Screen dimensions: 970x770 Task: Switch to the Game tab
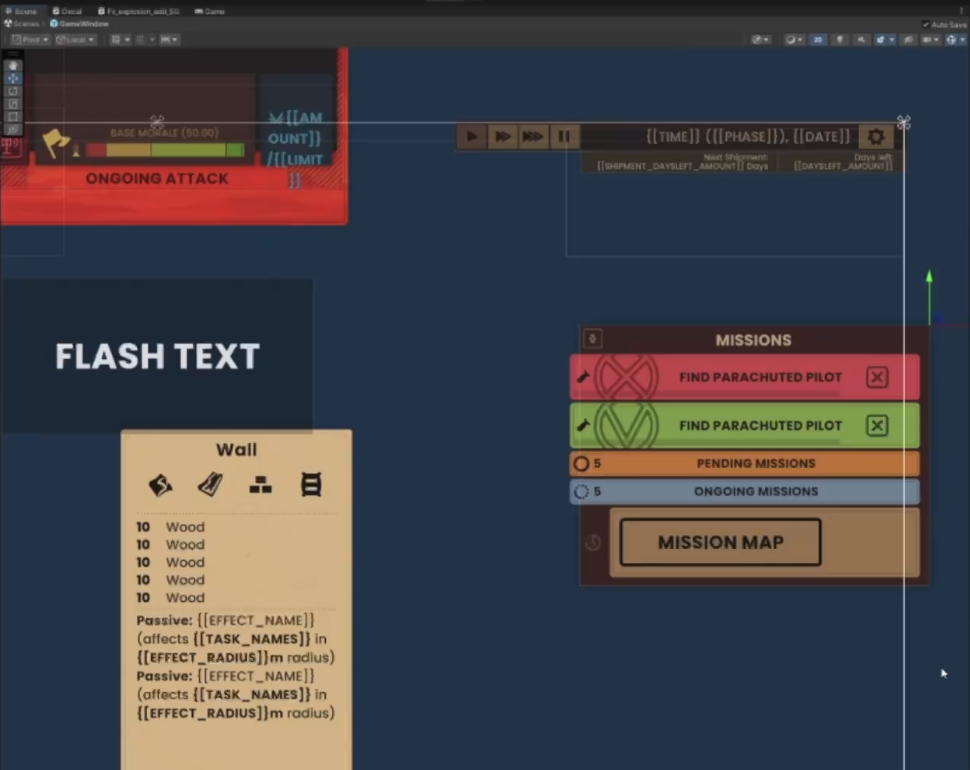(x=210, y=11)
